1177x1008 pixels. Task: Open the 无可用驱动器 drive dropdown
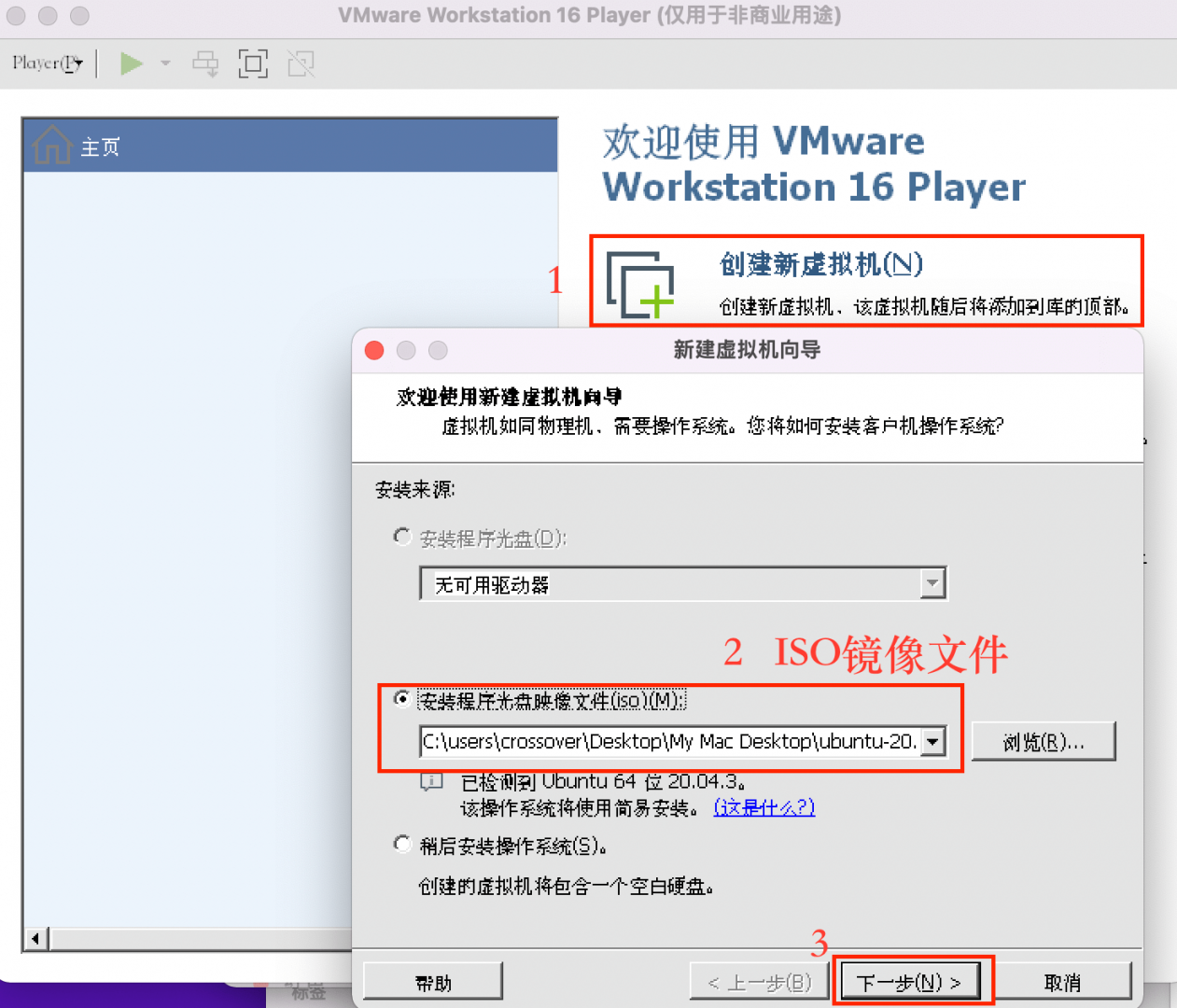click(932, 583)
